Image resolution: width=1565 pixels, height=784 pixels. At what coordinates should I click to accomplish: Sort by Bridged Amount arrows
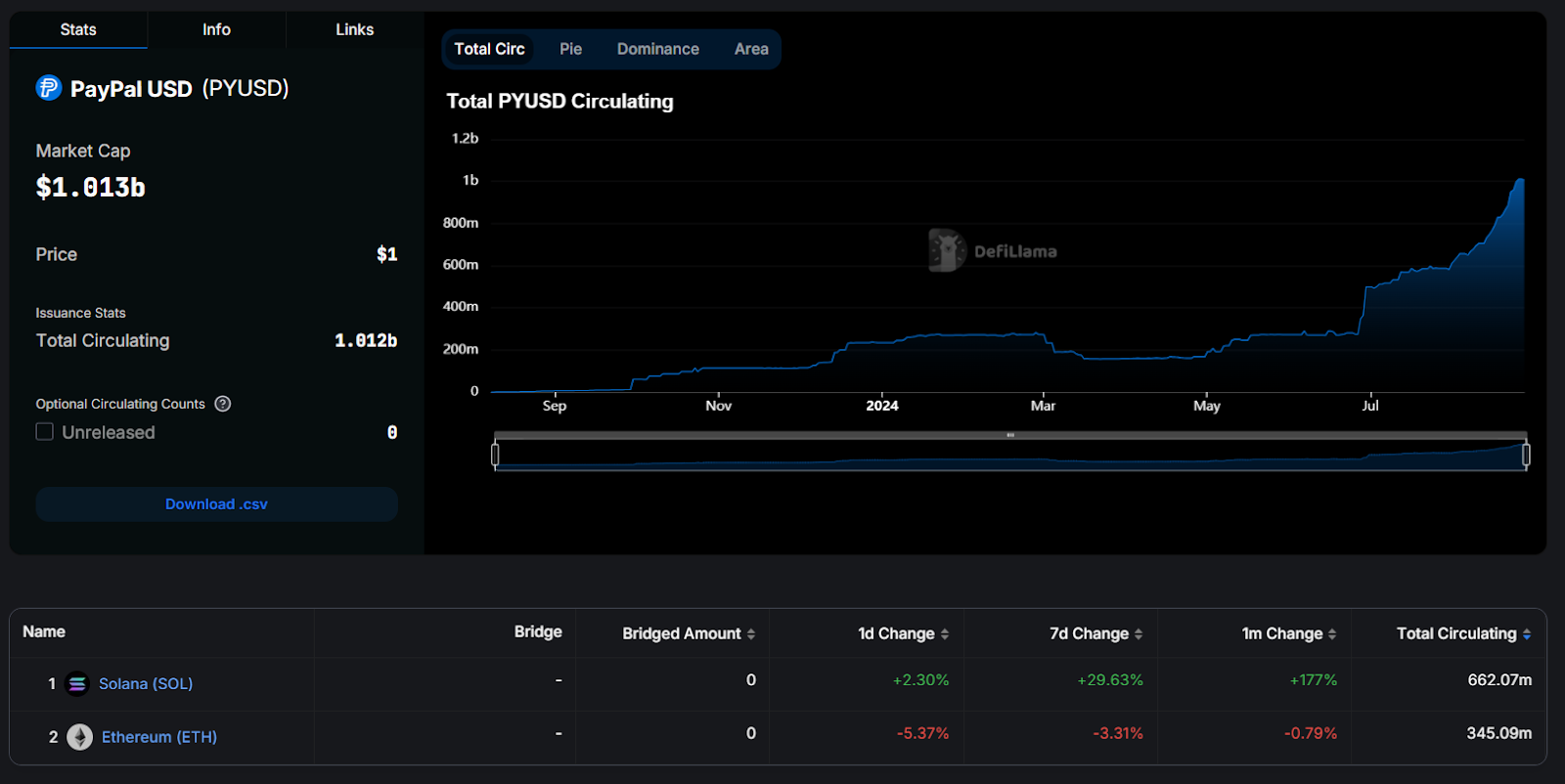point(751,634)
